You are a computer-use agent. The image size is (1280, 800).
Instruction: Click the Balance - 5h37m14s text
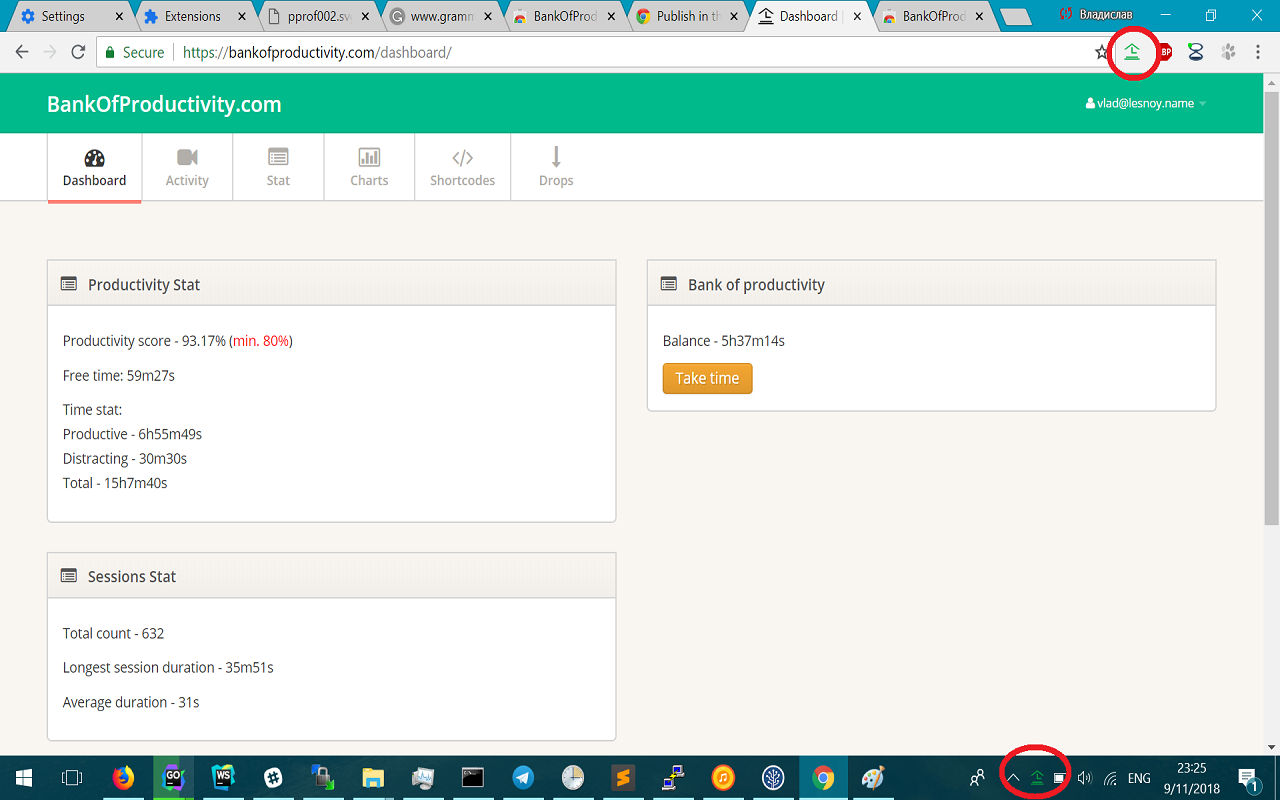tap(724, 341)
